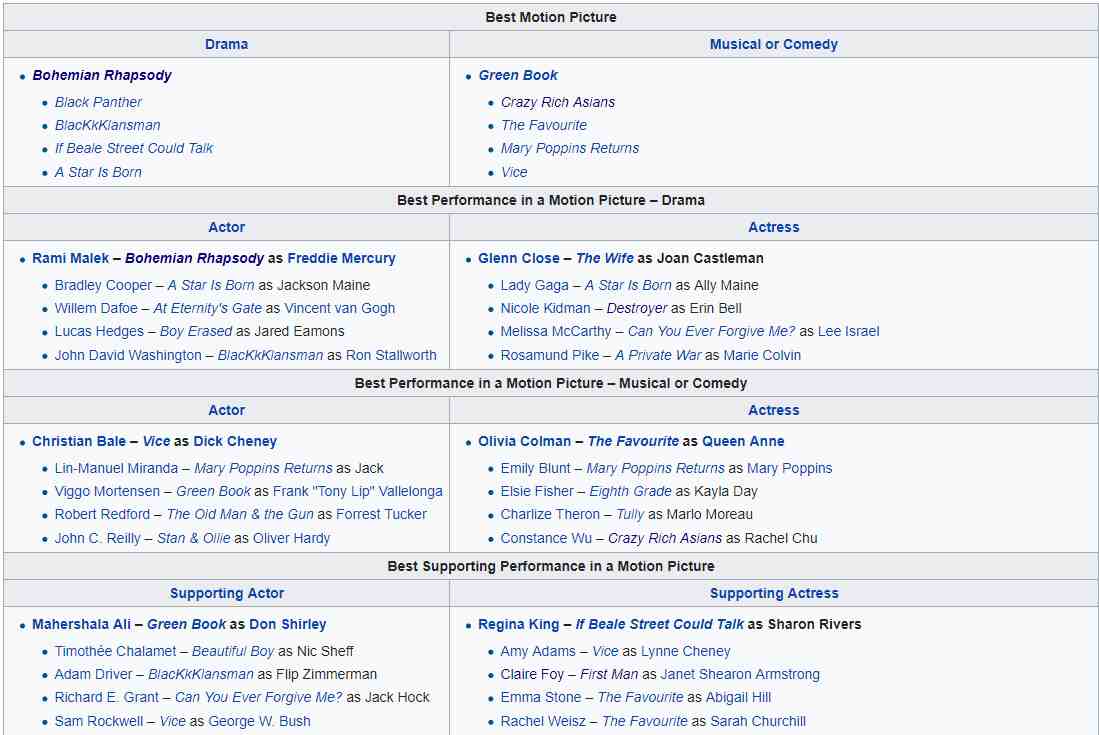Open the Rosamund Pike link

pyautogui.click(x=550, y=355)
